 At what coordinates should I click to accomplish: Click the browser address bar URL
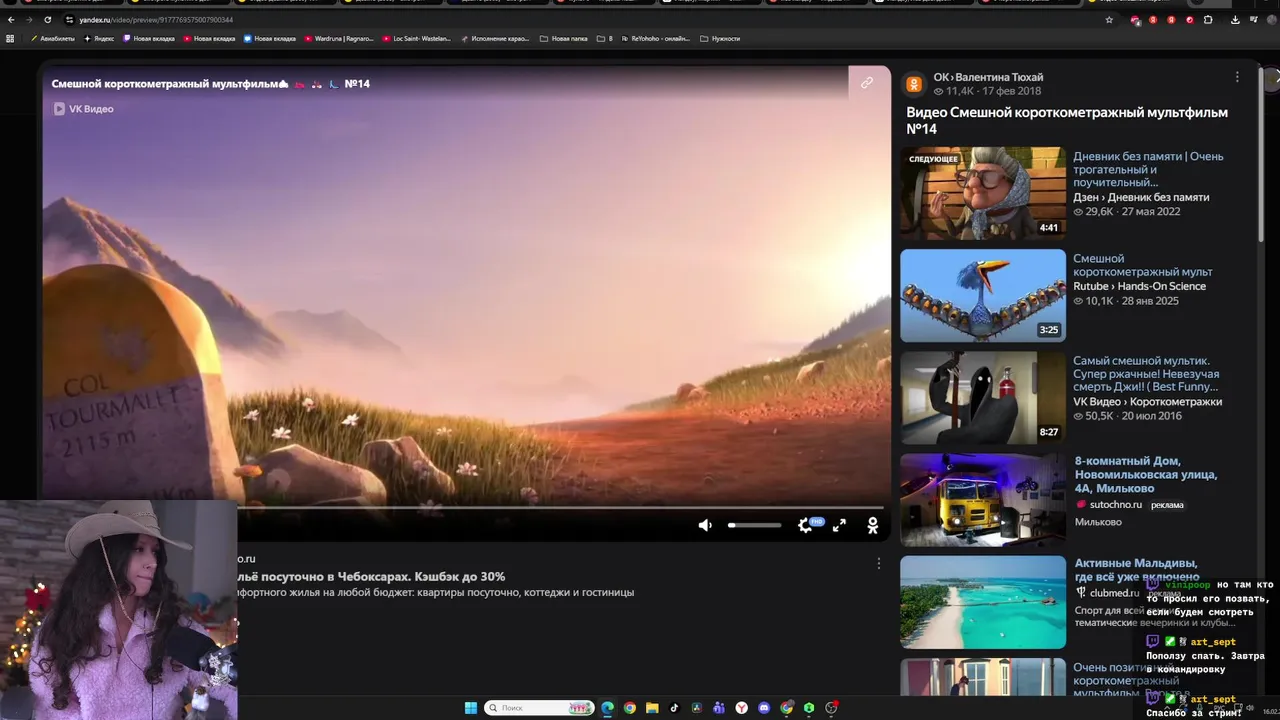(x=156, y=20)
